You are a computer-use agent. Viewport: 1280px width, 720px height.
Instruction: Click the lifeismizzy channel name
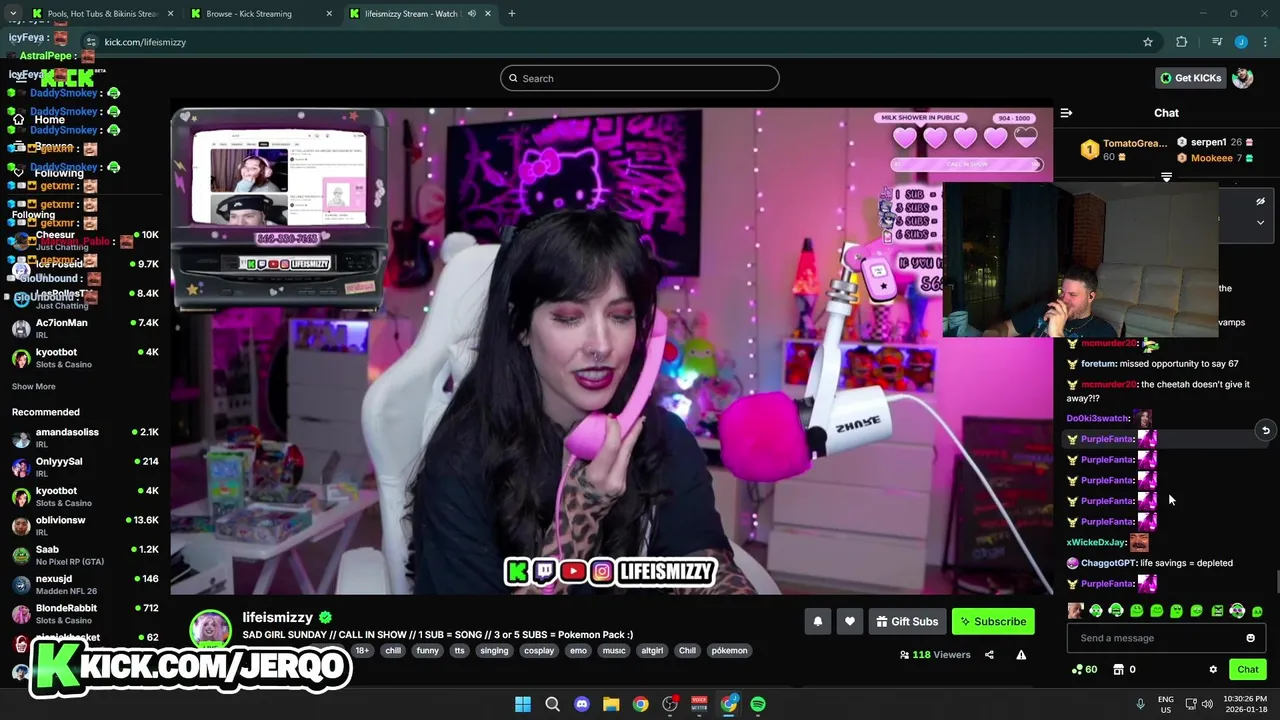[x=278, y=617]
